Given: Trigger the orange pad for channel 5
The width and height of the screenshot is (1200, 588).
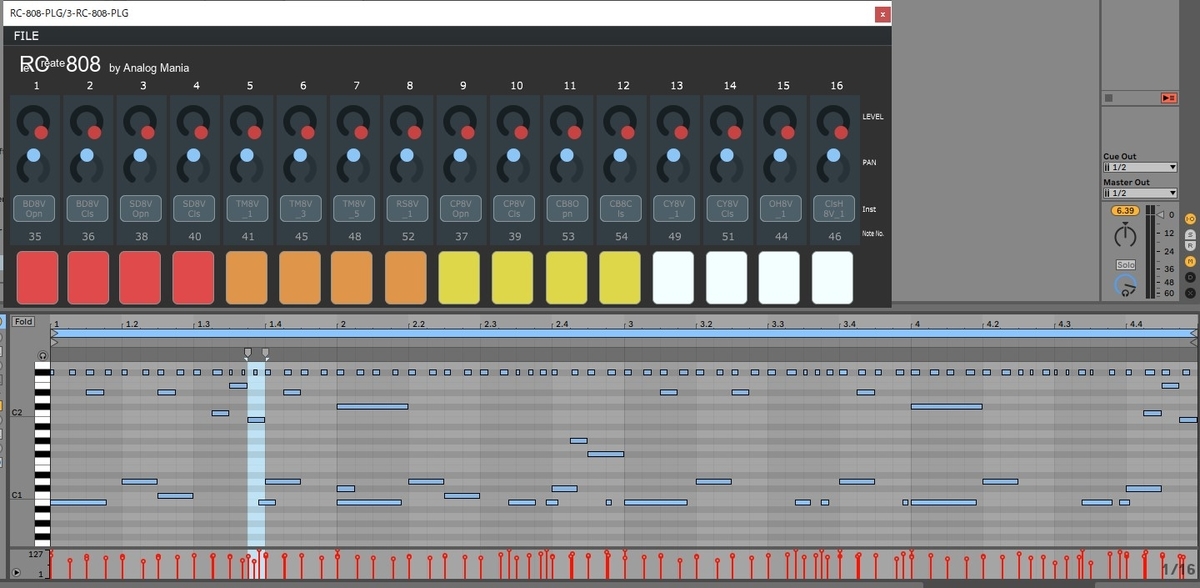Looking at the screenshot, I should click(x=248, y=278).
